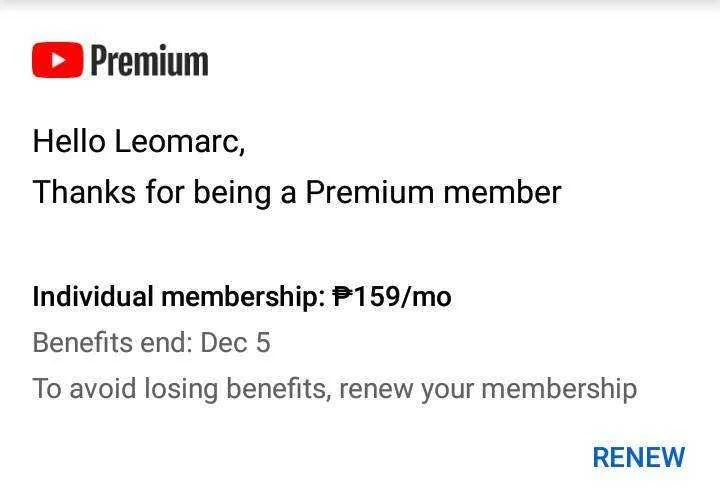Click the word membership at the notice end
This screenshot has width=720, height=503.
[x=559, y=389]
